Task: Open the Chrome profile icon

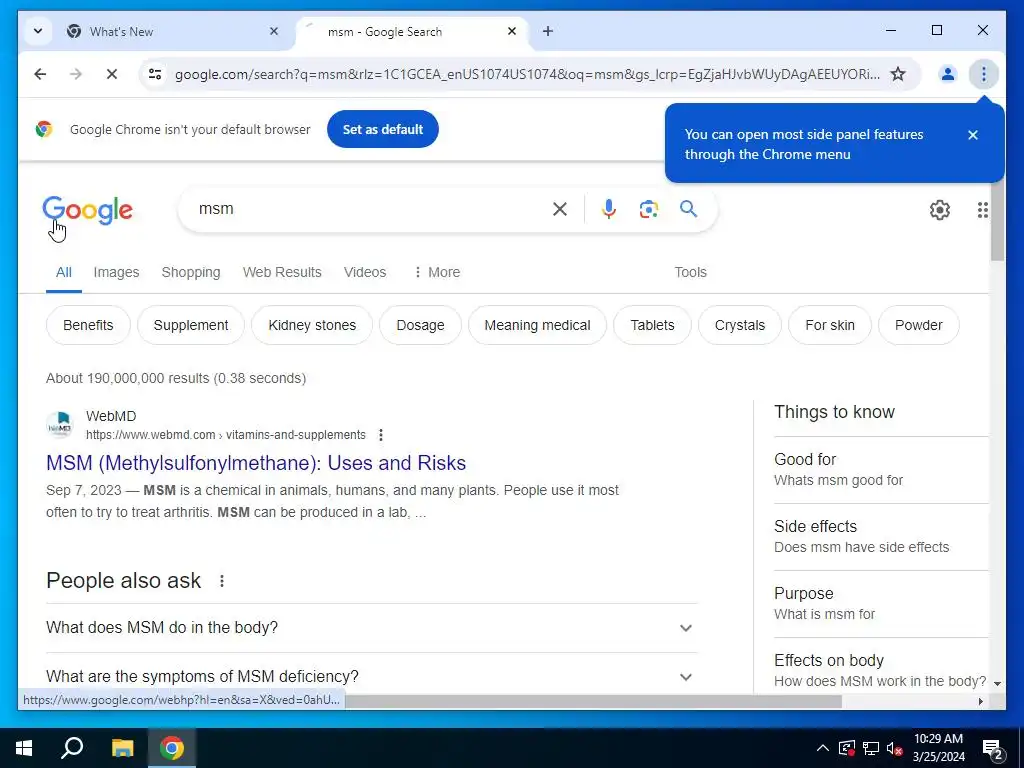Action: coord(948,74)
